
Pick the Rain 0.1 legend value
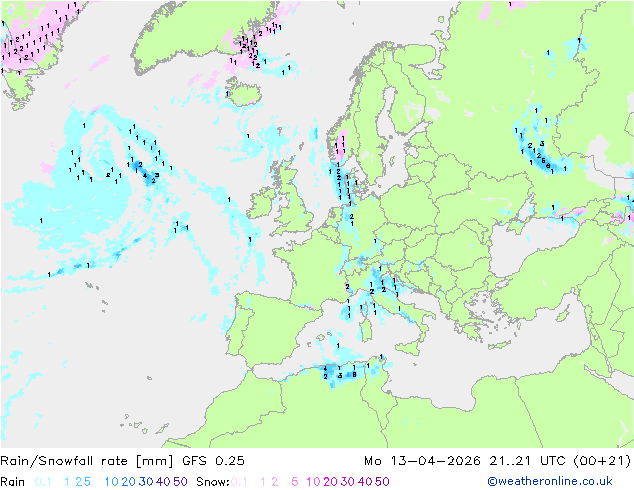coord(43,482)
